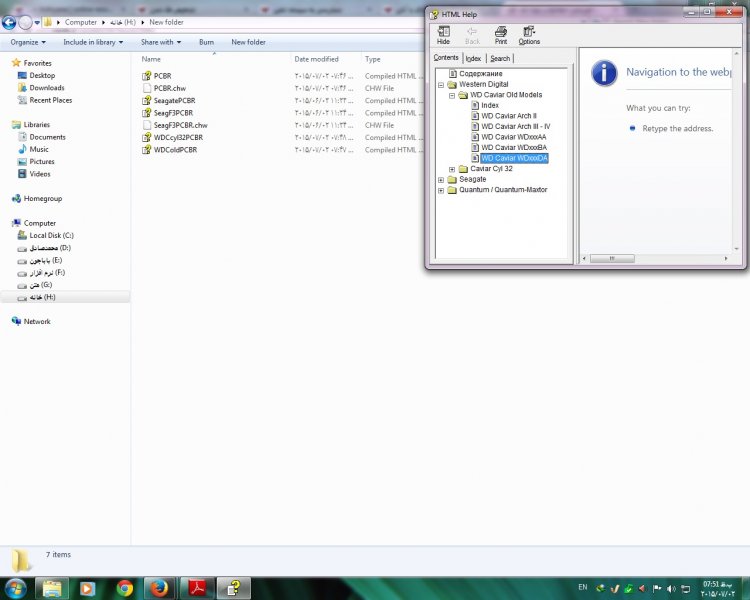Viewport: 750px width, 600px height.
Task: Open Desktop in Favorites sidebar
Action: [x=42, y=75]
